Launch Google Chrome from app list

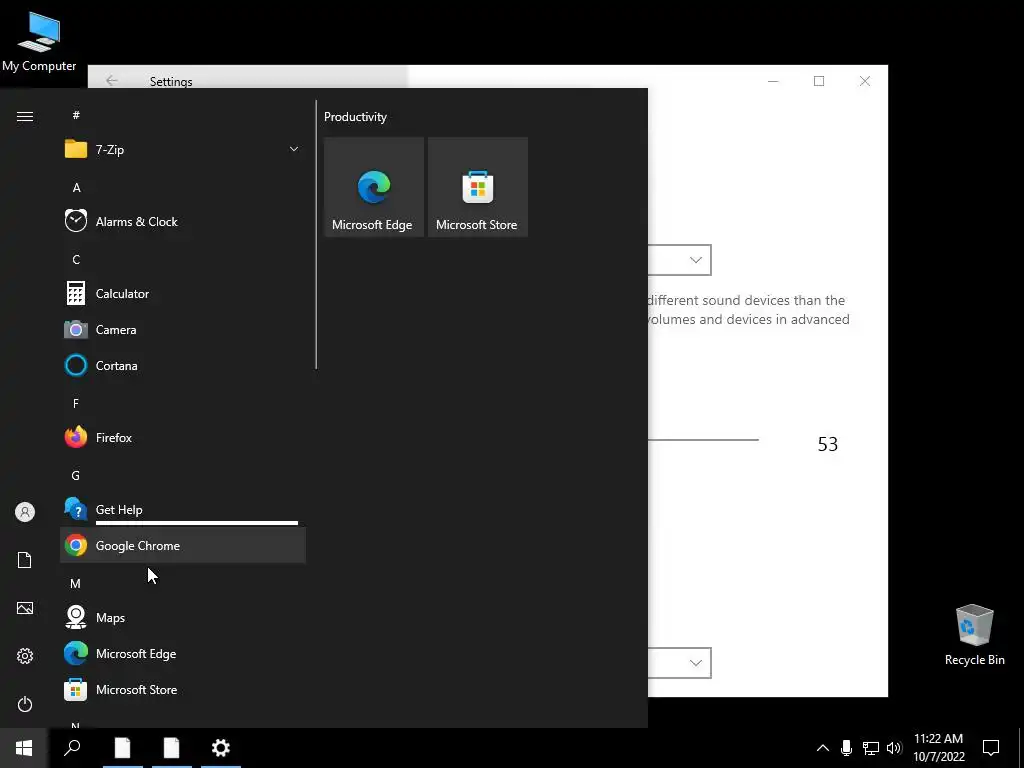click(183, 545)
